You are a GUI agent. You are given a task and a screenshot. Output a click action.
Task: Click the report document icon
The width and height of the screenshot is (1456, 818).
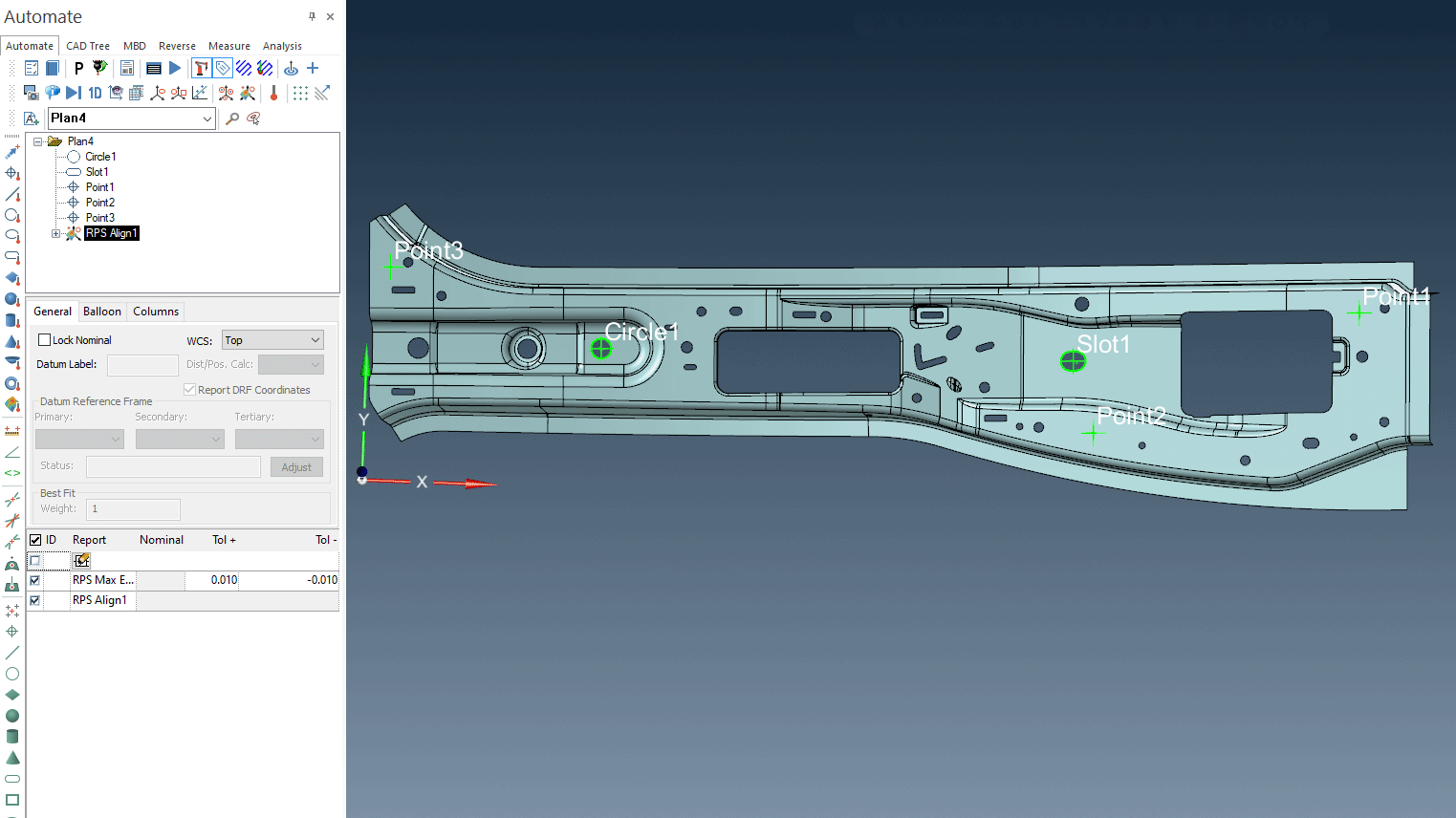pos(126,68)
